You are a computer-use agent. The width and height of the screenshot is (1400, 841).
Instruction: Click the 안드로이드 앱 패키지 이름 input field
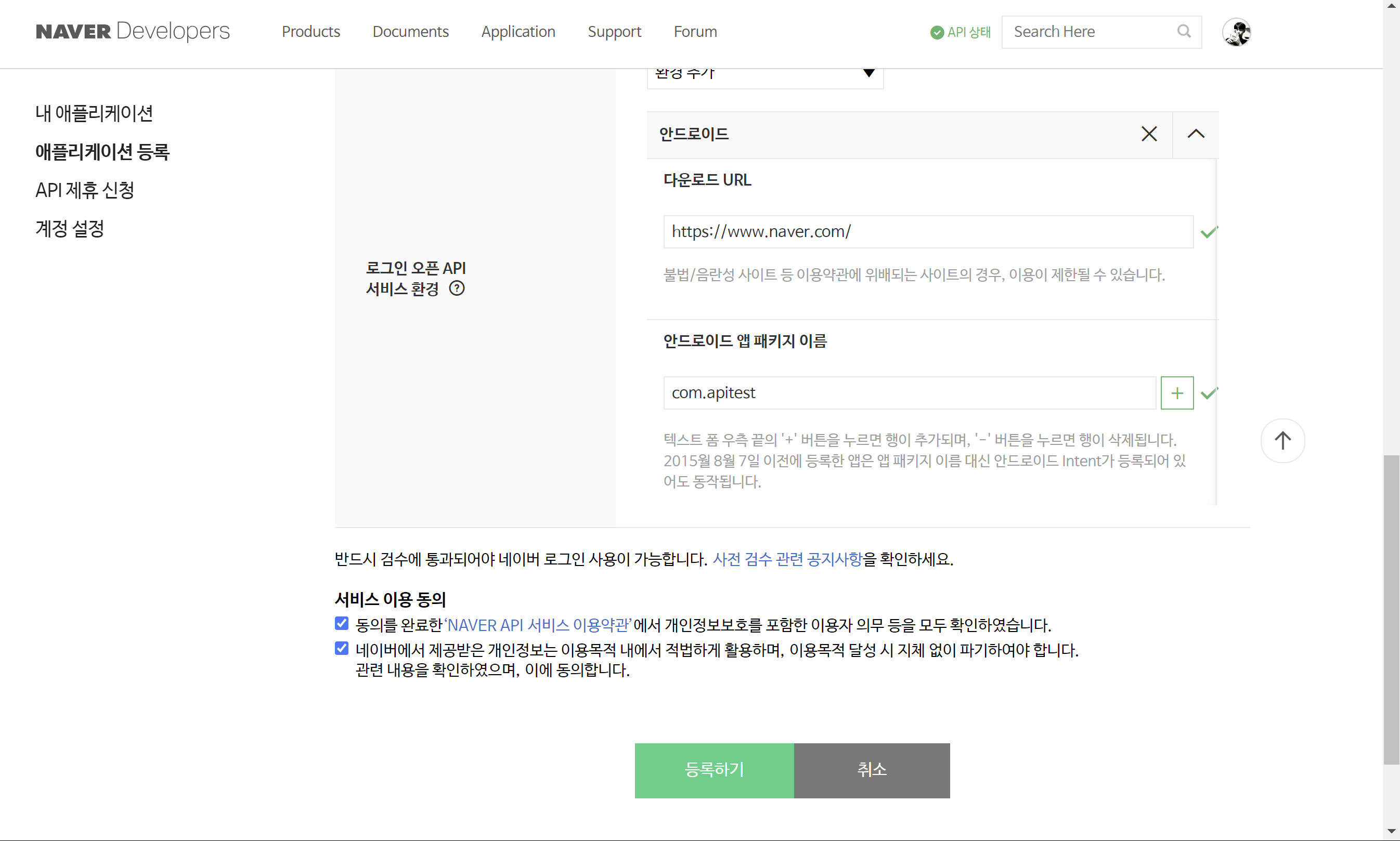click(910, 393)
